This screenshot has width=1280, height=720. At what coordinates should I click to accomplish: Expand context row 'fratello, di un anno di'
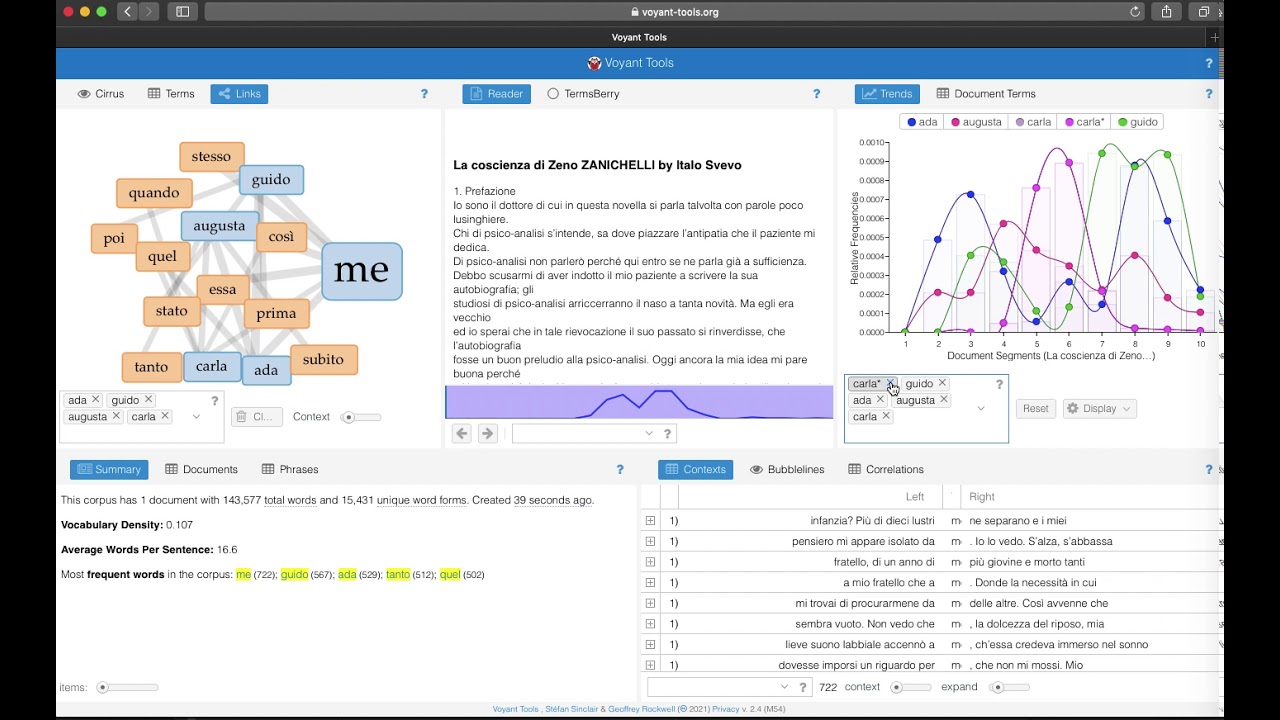click(x=650, y=562)
